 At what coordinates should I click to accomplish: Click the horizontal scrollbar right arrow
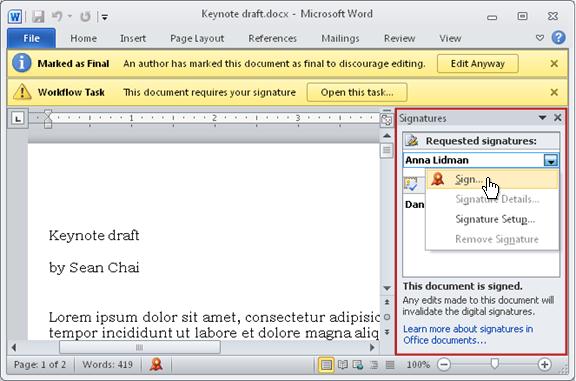(x=372, y=348)
